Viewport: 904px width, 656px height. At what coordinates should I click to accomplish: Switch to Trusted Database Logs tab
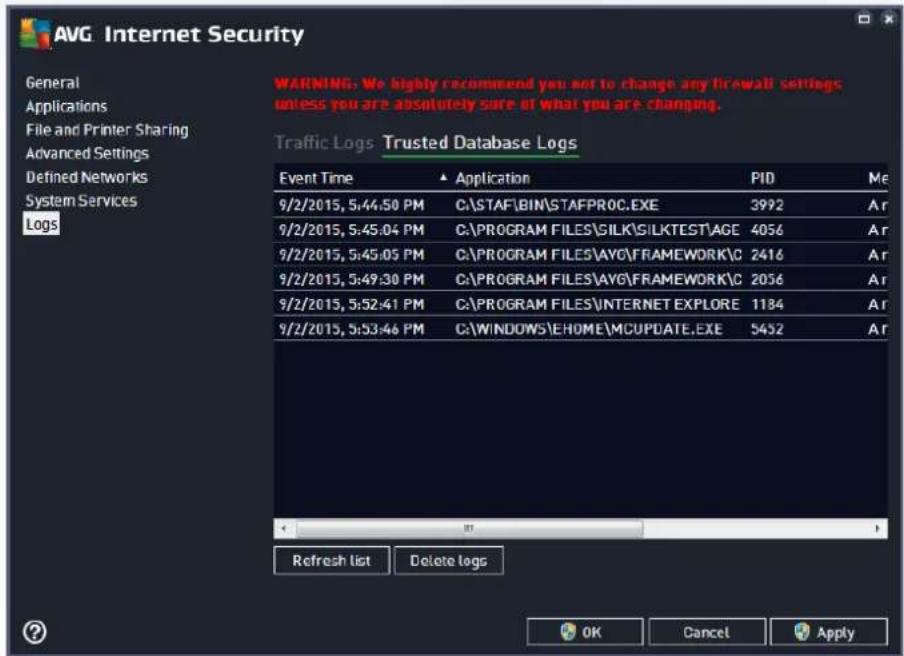[480, 142]
